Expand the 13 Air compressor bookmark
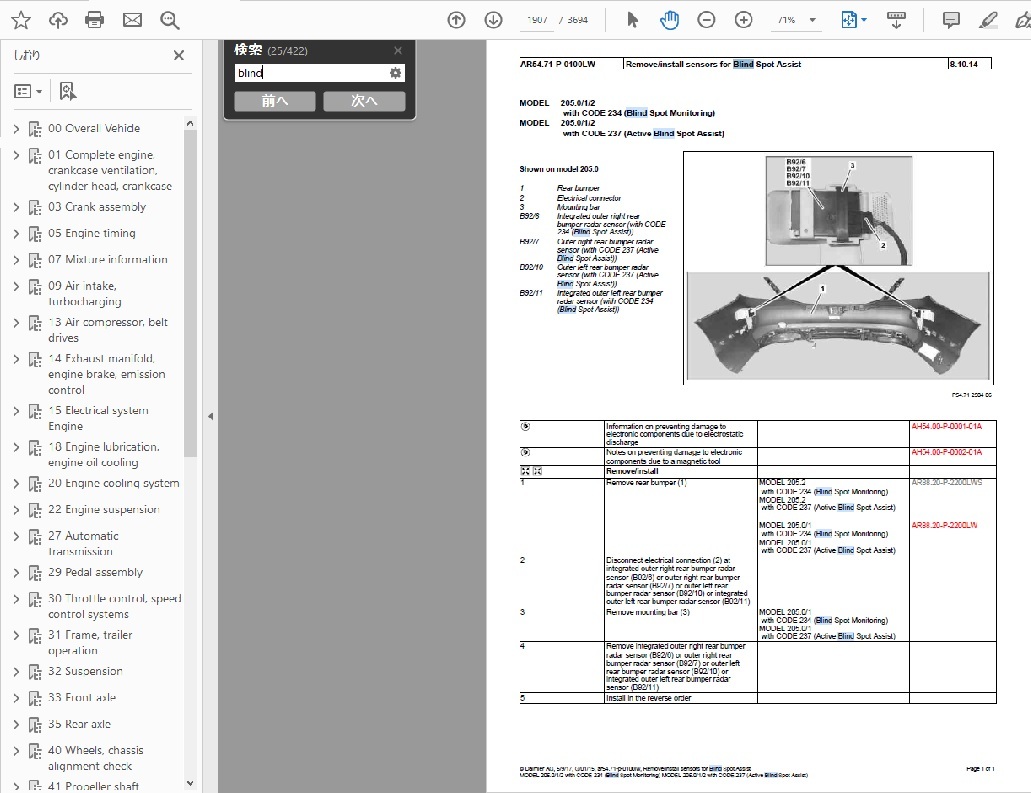Image resolution: width=1031 pixels, height=793 pixels. tap(16, 323)
